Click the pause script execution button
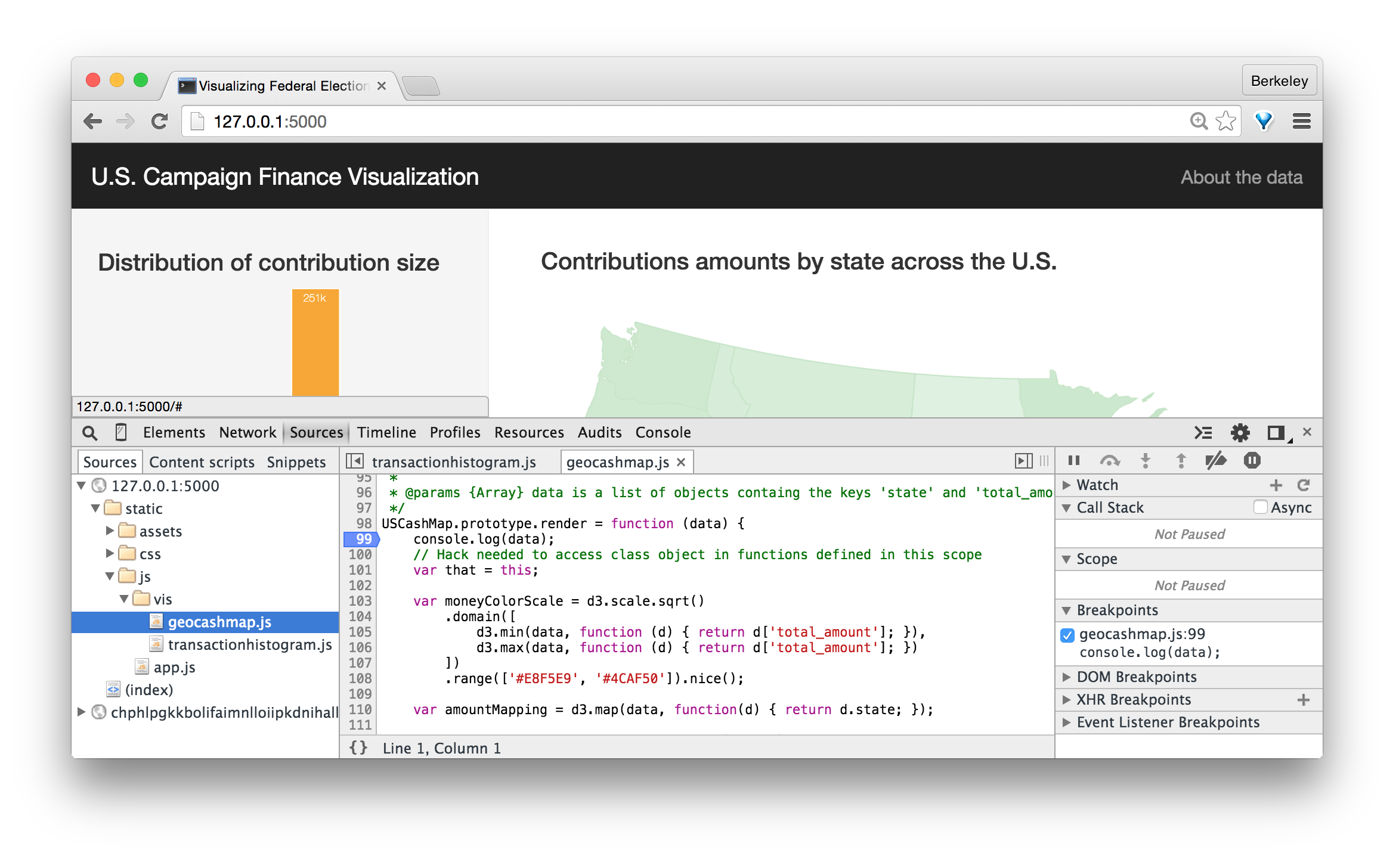Viewport: 1399px width, 868px height. [x=1074, y=461]
